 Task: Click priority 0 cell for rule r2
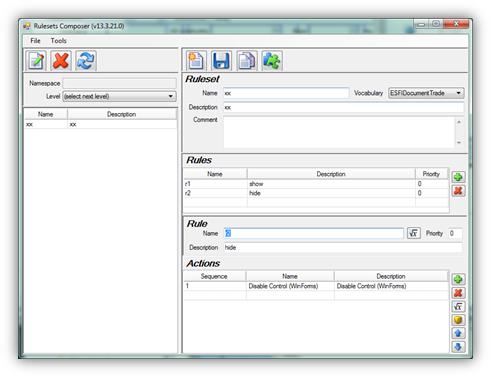point(432,193)
